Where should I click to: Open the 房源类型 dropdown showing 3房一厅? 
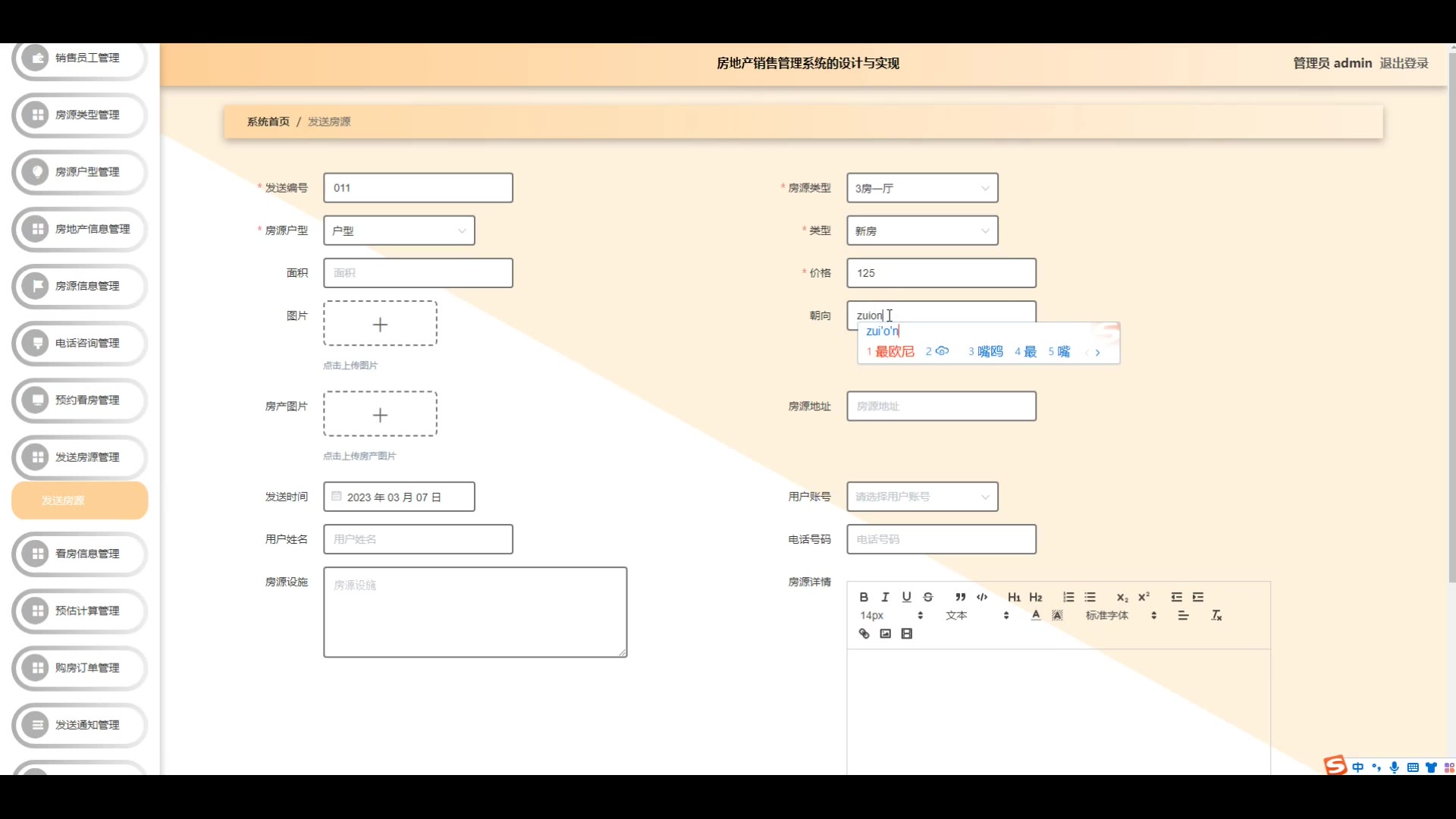922,188
